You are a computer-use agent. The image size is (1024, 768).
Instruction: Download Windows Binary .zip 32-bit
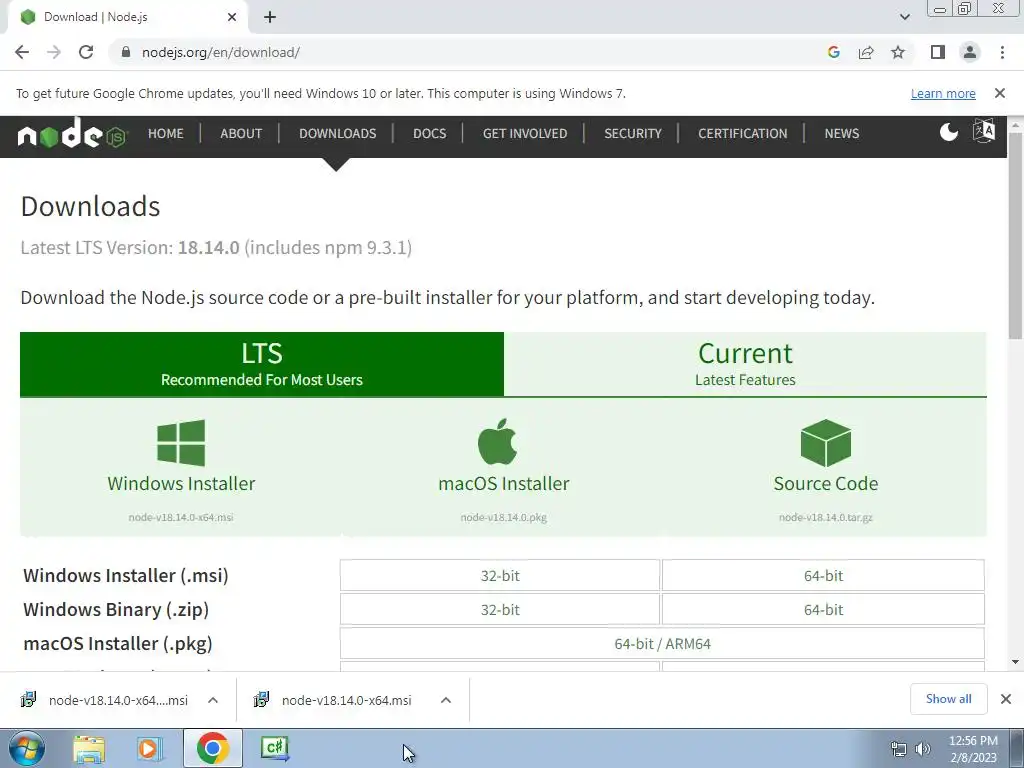(500, 609)
